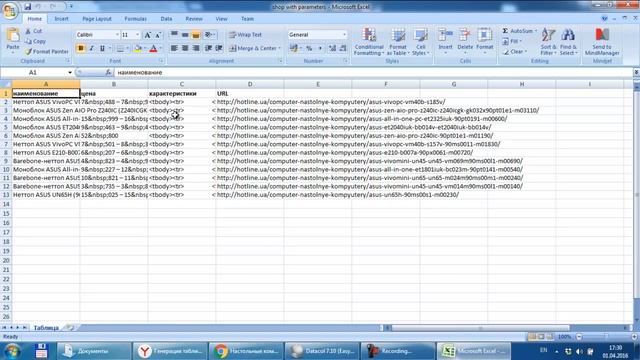Click the insert function fx button
The height and width of the screenshot is (360, 640).
tap(108, 73)
